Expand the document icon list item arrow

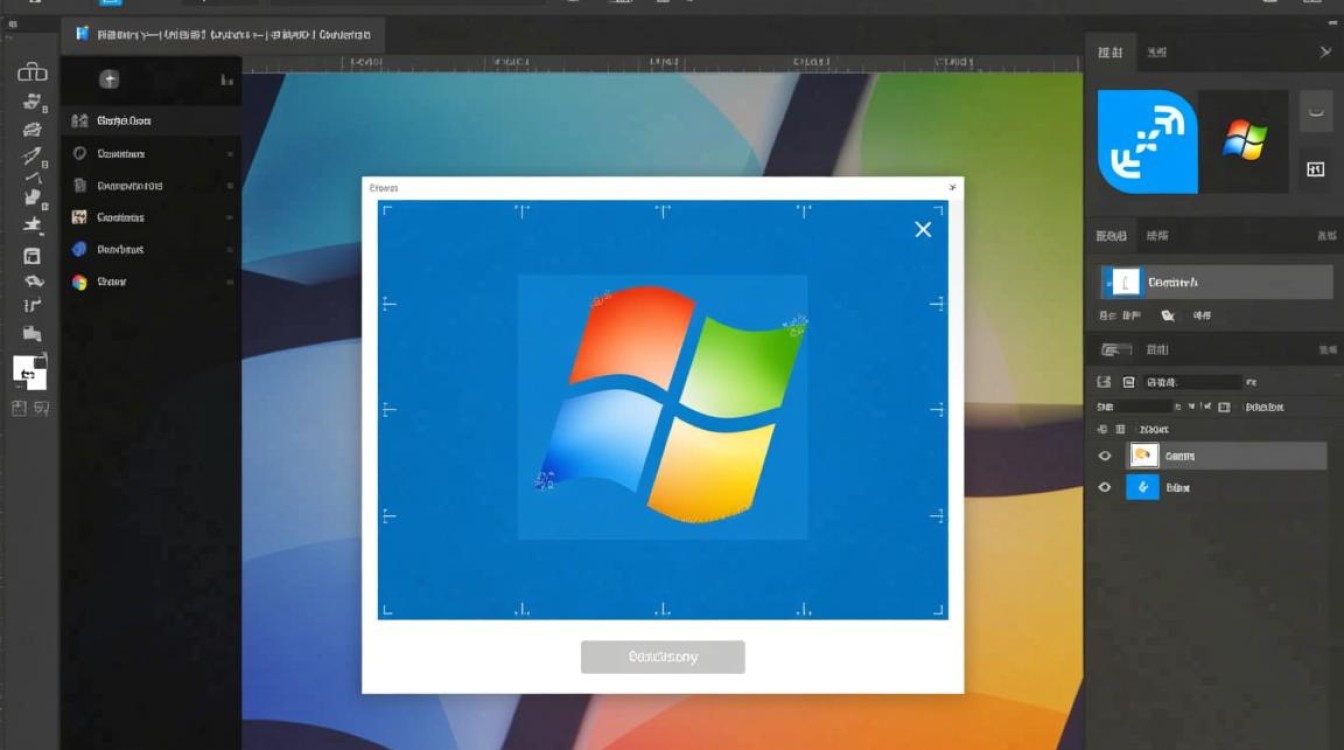(230, 186)
